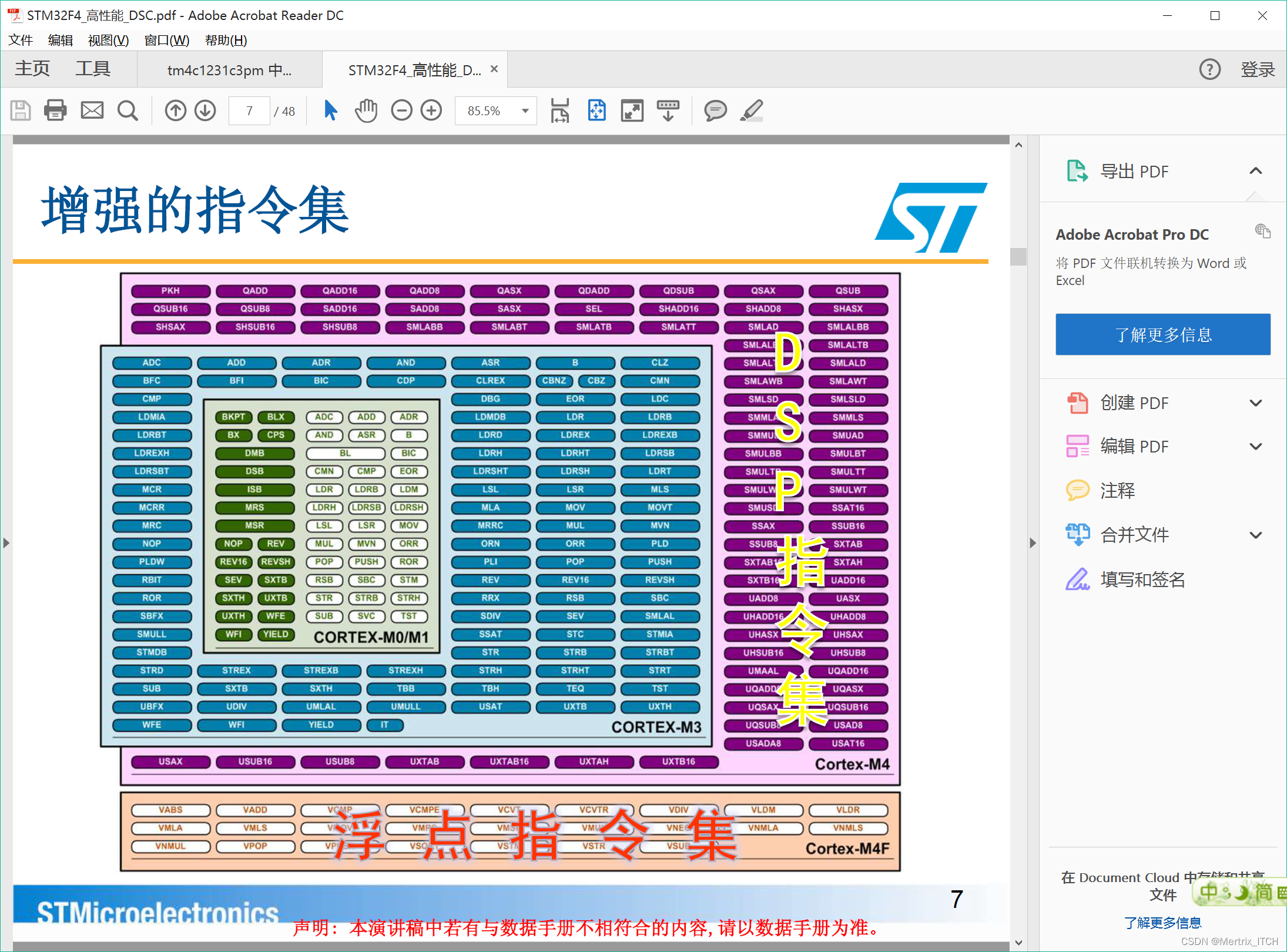Click the fit width scrolling icon
Image resolution: width=1287 pixels, height=952 pixels.
point(560,110)
